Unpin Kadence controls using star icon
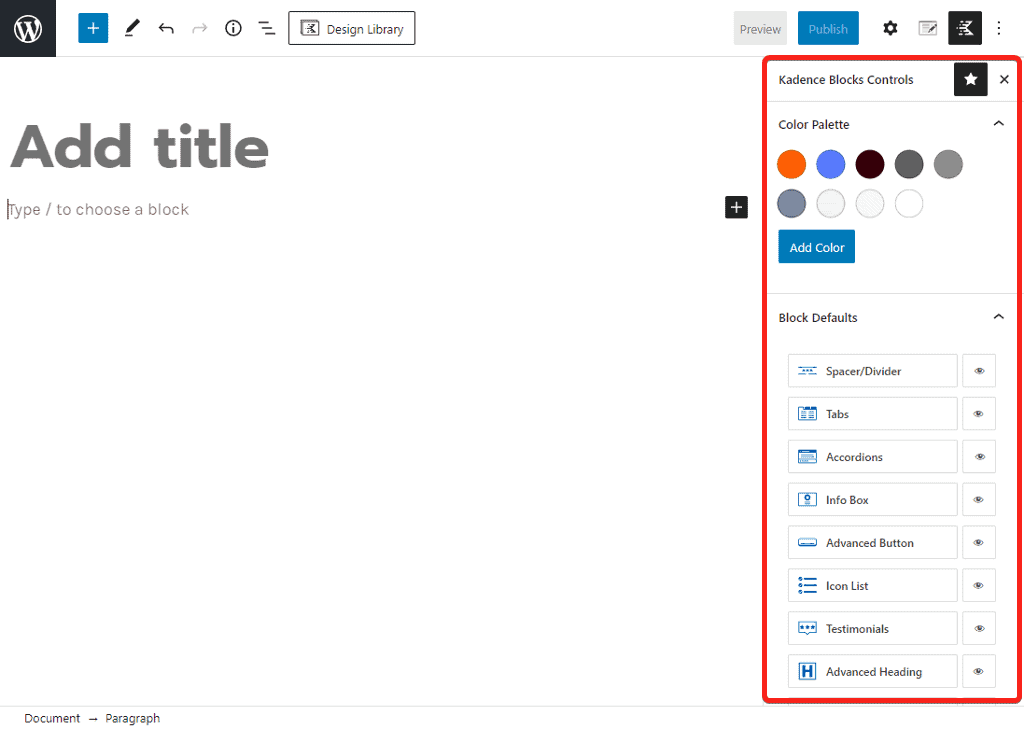Screen dimensions: 1024x729 pos(970,79)
